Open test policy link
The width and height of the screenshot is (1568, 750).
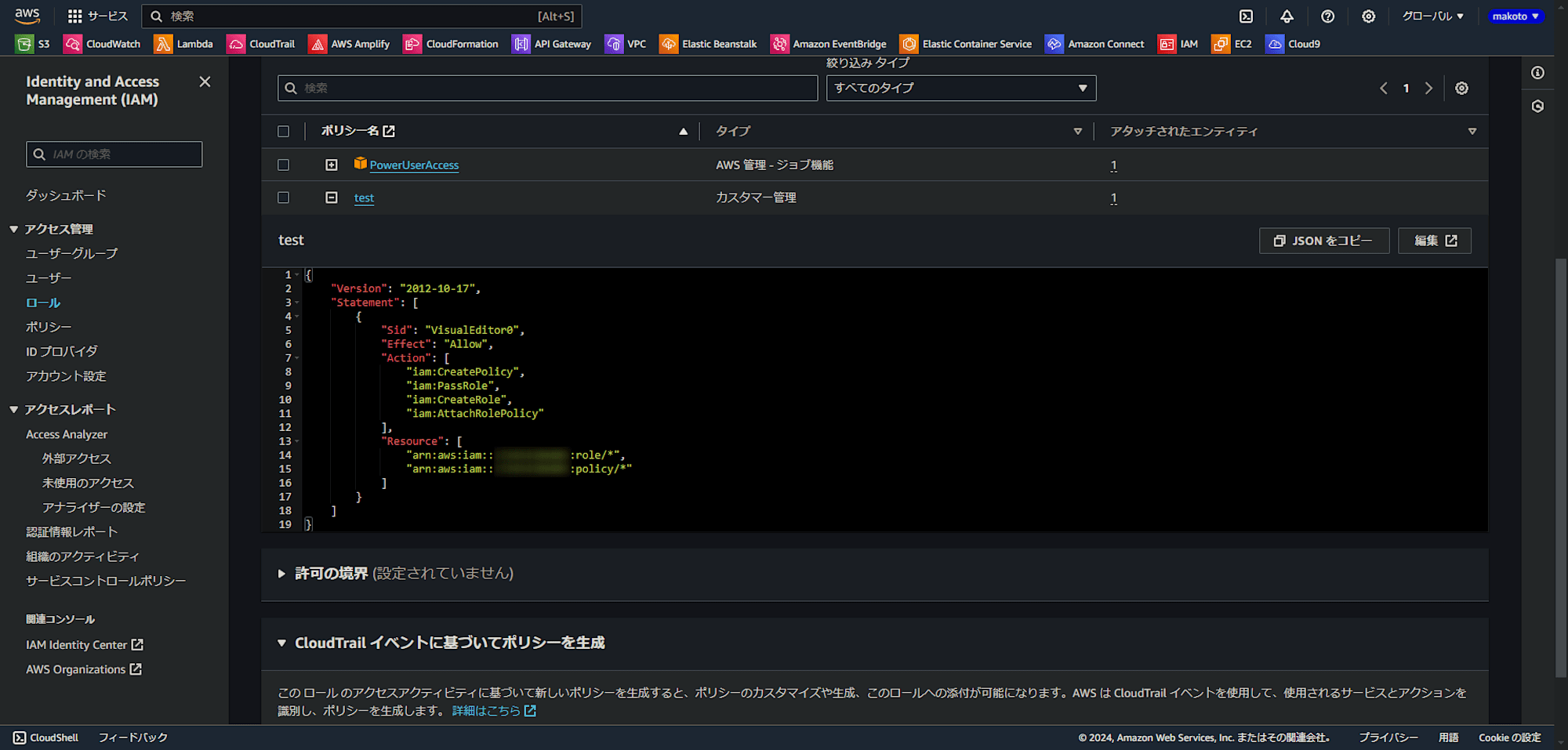(364, 197)
